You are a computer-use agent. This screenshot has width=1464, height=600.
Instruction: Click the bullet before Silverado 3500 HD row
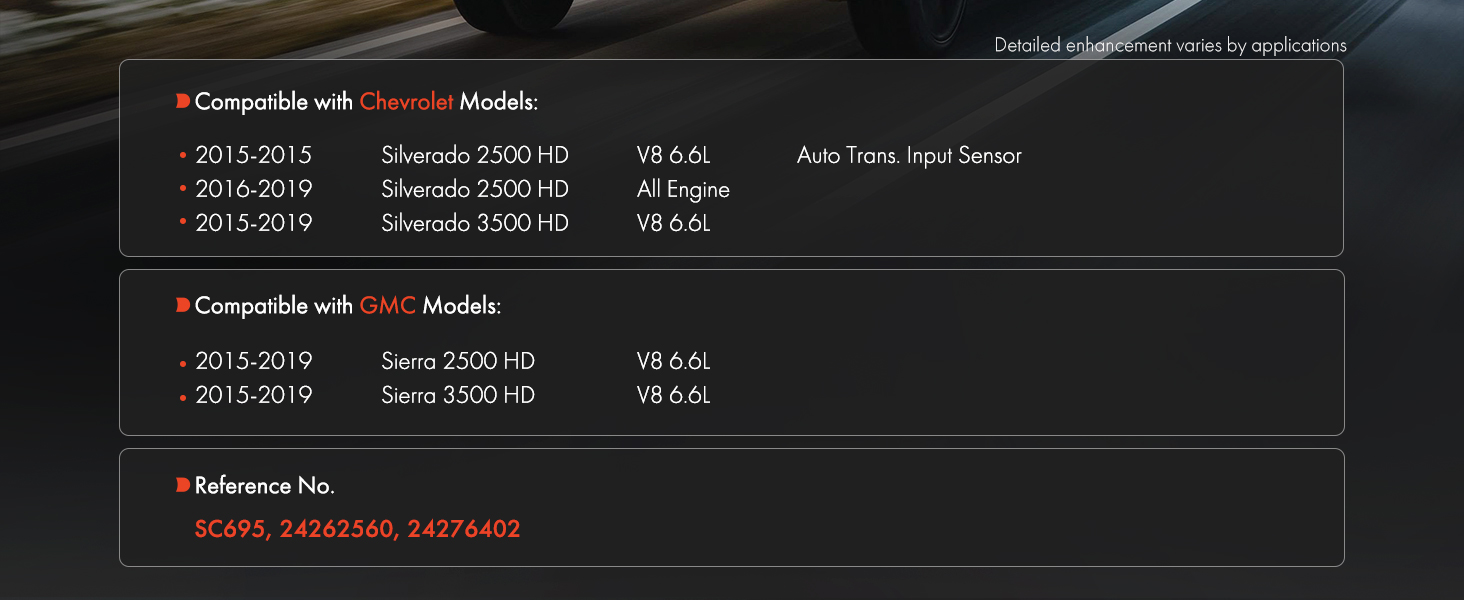(183, 221)
